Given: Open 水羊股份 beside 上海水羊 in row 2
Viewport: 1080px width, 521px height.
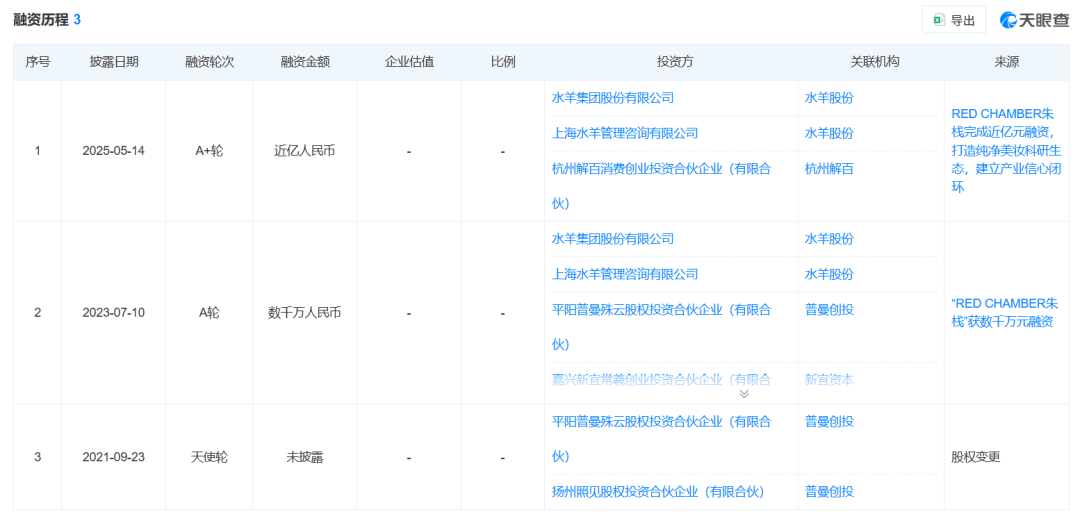Looking at the screenshot, I should (829, 274).
